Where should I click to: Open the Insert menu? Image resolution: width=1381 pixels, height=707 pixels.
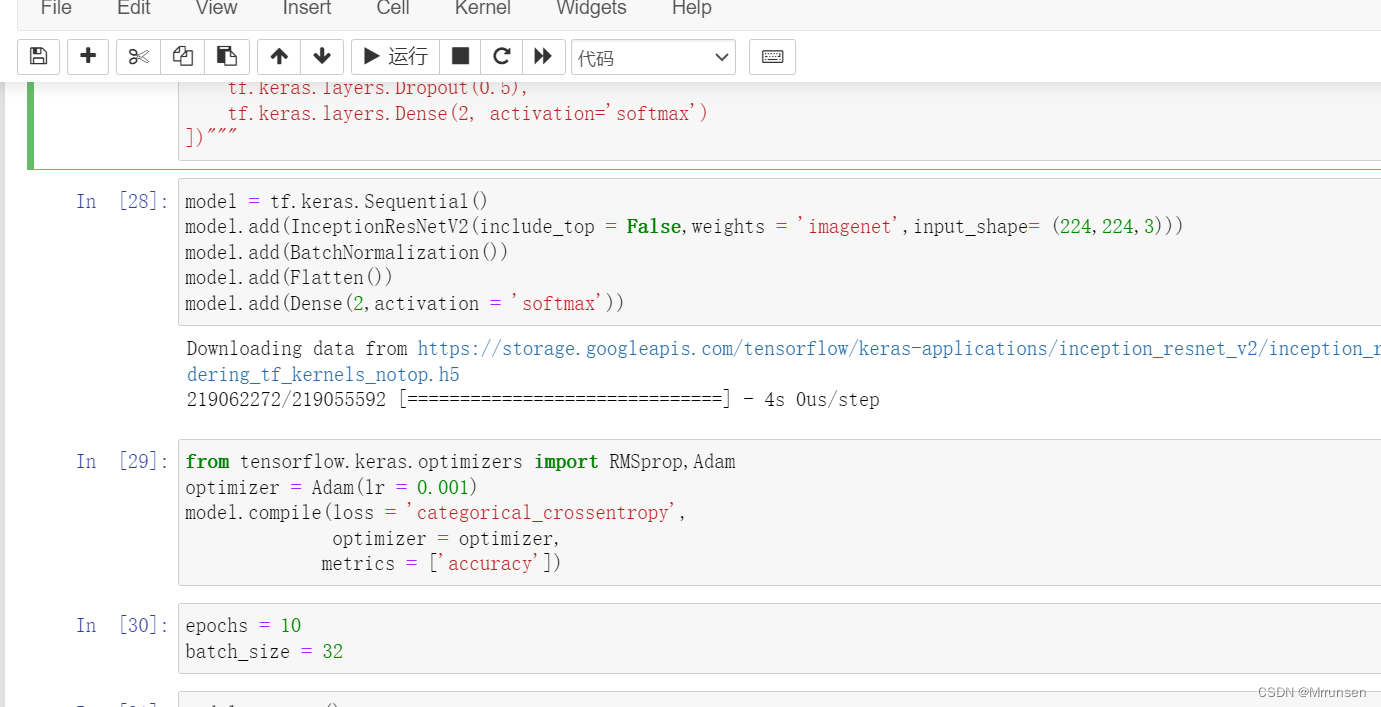coord(307,9)
